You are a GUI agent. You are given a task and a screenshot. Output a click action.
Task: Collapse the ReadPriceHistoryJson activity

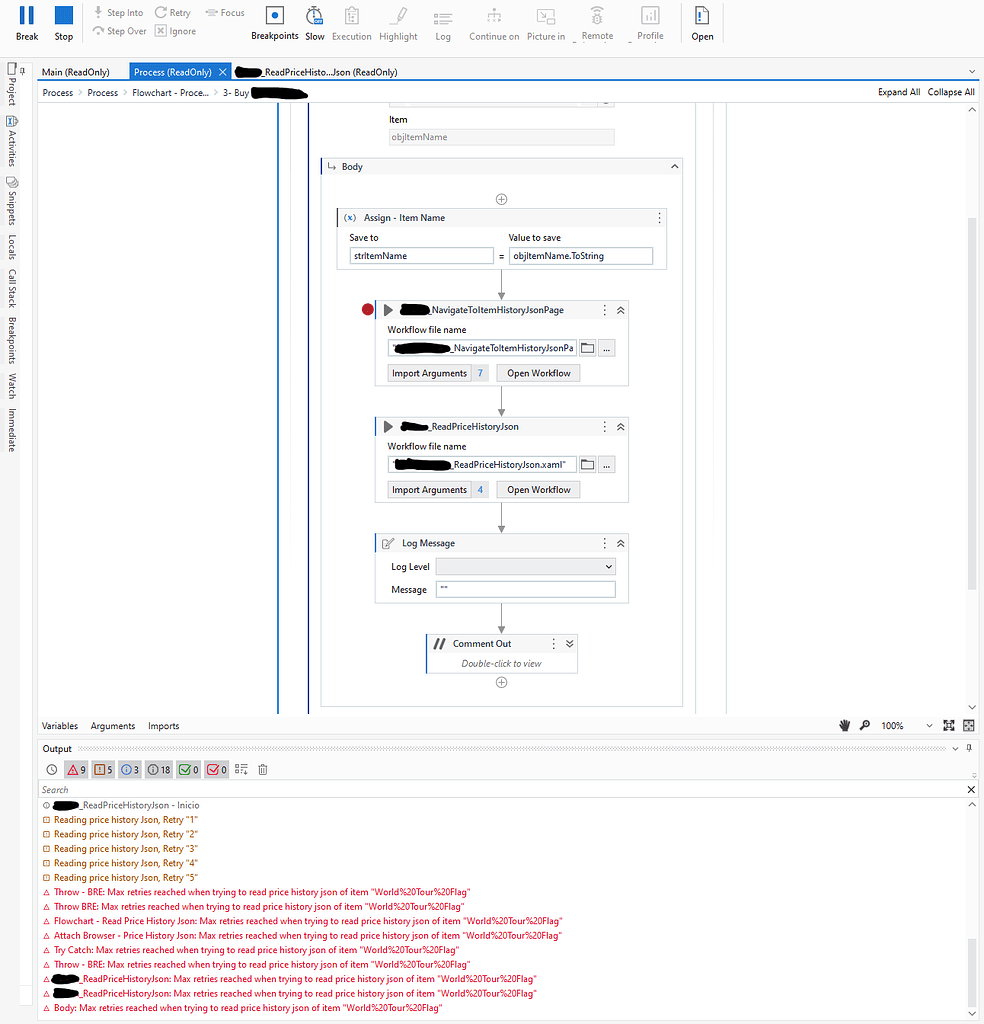click(618, 426)
